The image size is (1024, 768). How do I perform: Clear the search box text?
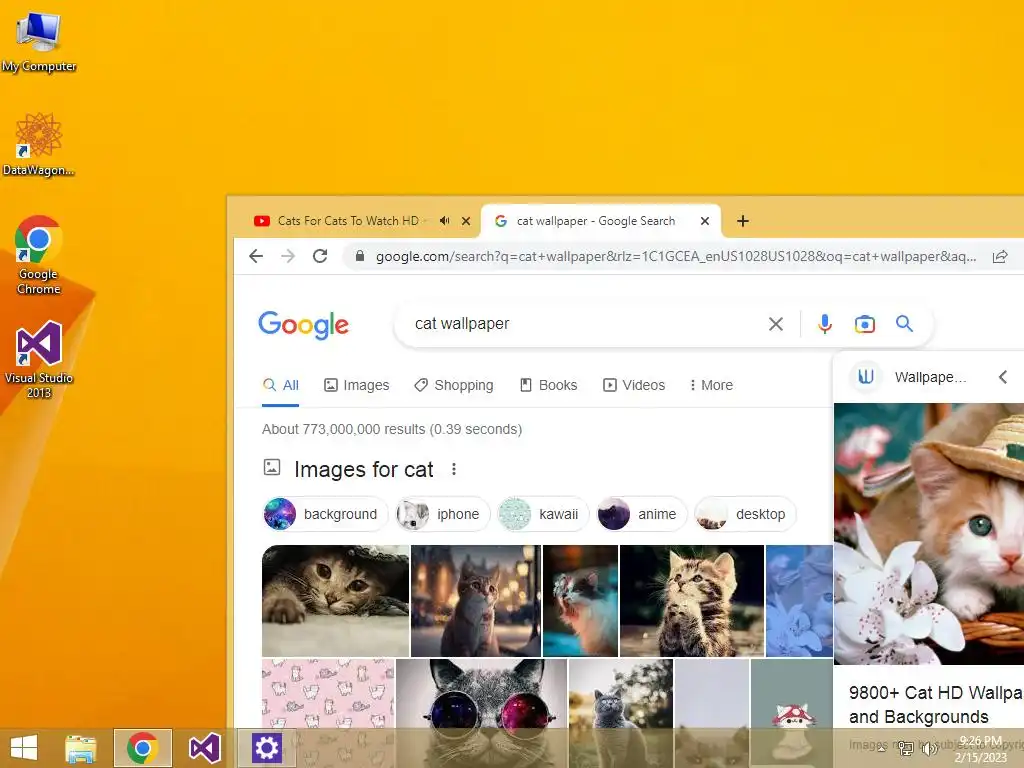click(x=776, y=324)
